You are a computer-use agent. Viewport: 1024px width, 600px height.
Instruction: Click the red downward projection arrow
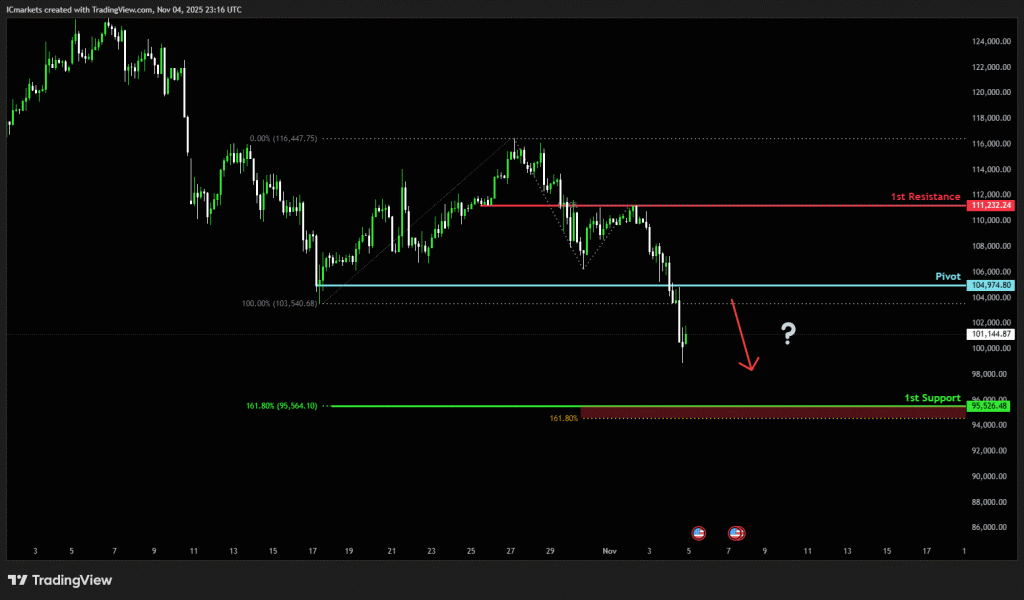click(743, 335)
